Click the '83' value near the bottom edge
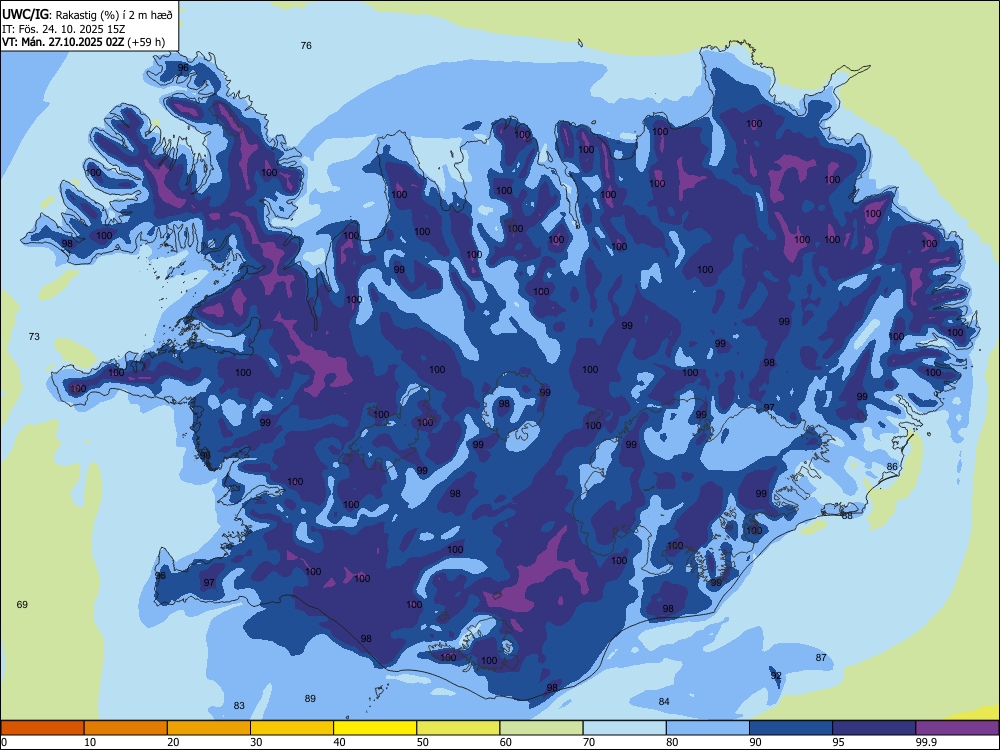 [x=239, y=705]
